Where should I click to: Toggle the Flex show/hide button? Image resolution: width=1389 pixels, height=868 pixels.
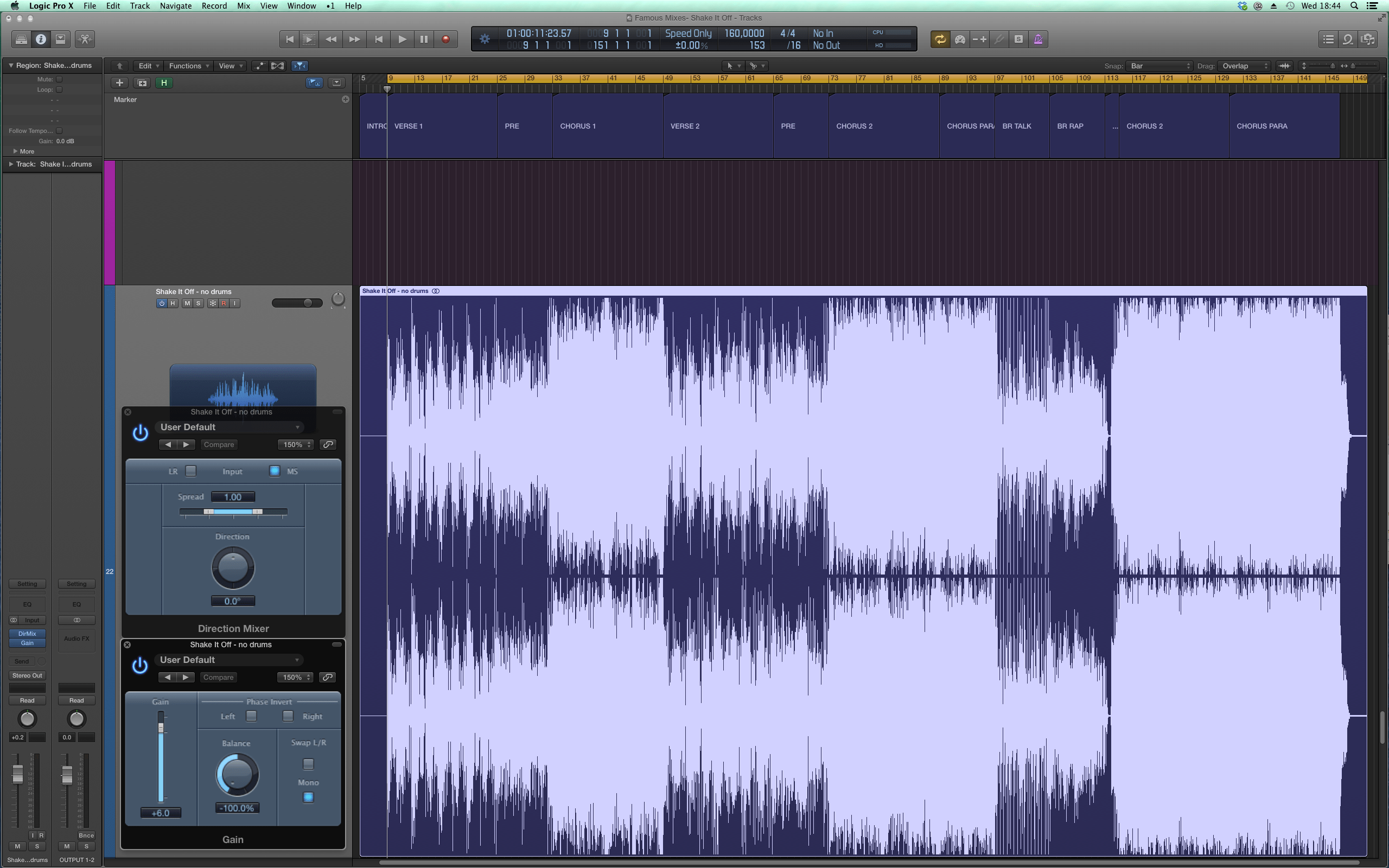[x=277, y=66]
